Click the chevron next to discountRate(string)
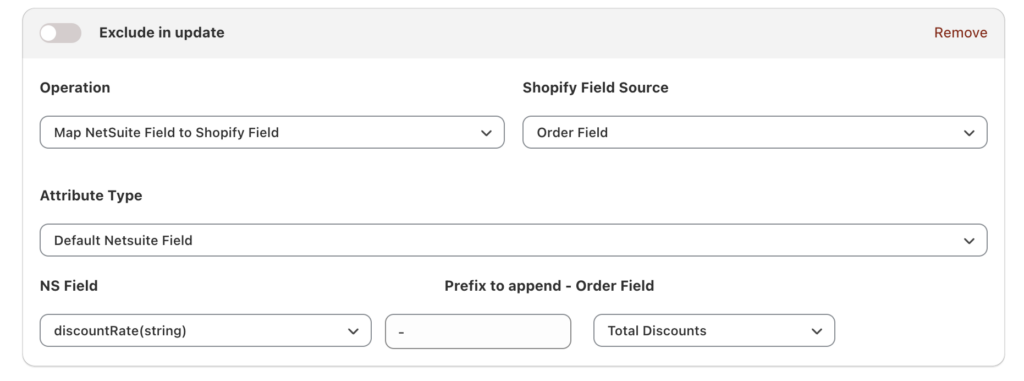1024x381 pixels. click(353, 331)
